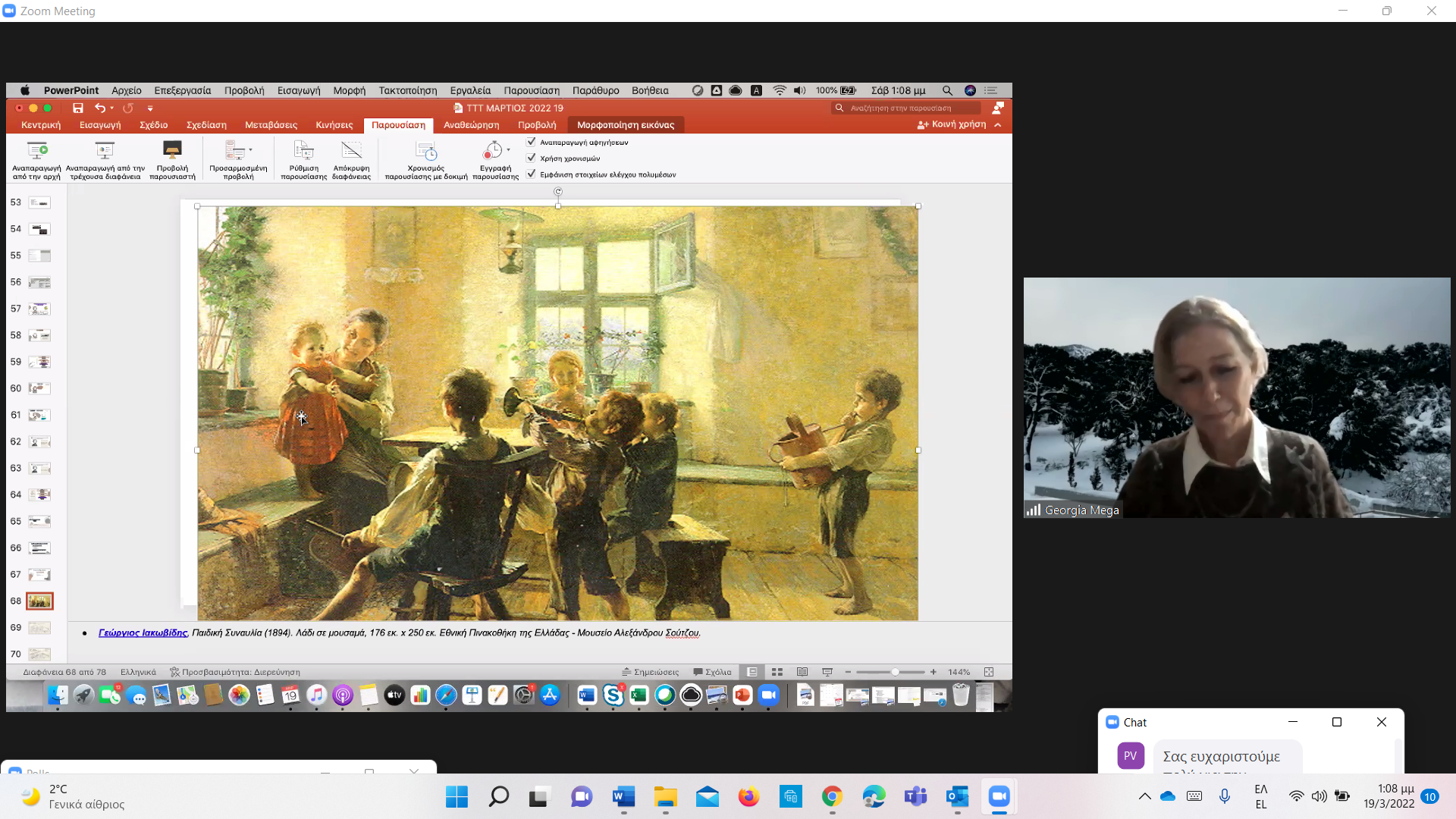This screenshot has width=1456, height=819.
Task: Open Customize Quick Access Toolbar dropdown
Action: (149, 108)
